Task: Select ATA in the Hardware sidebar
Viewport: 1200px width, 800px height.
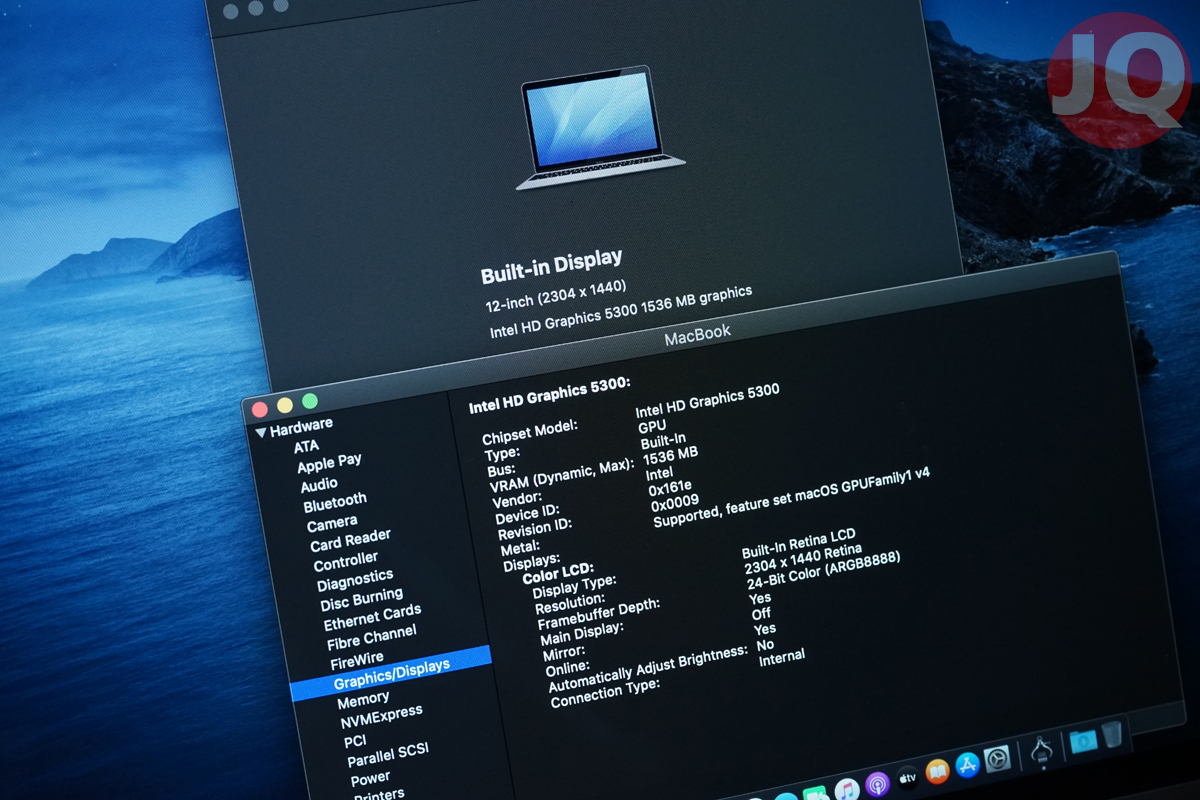Action: (x=307, y=446)
